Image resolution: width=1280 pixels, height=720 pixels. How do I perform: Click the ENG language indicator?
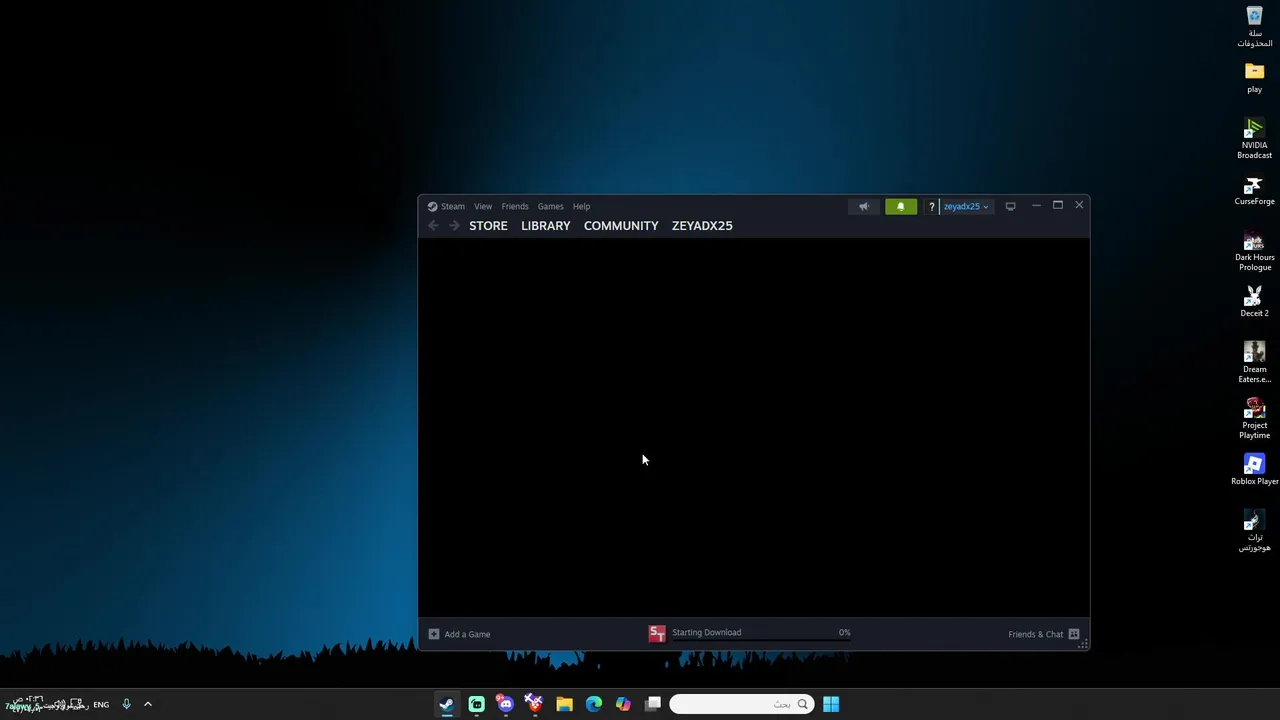tap(101, 704)
